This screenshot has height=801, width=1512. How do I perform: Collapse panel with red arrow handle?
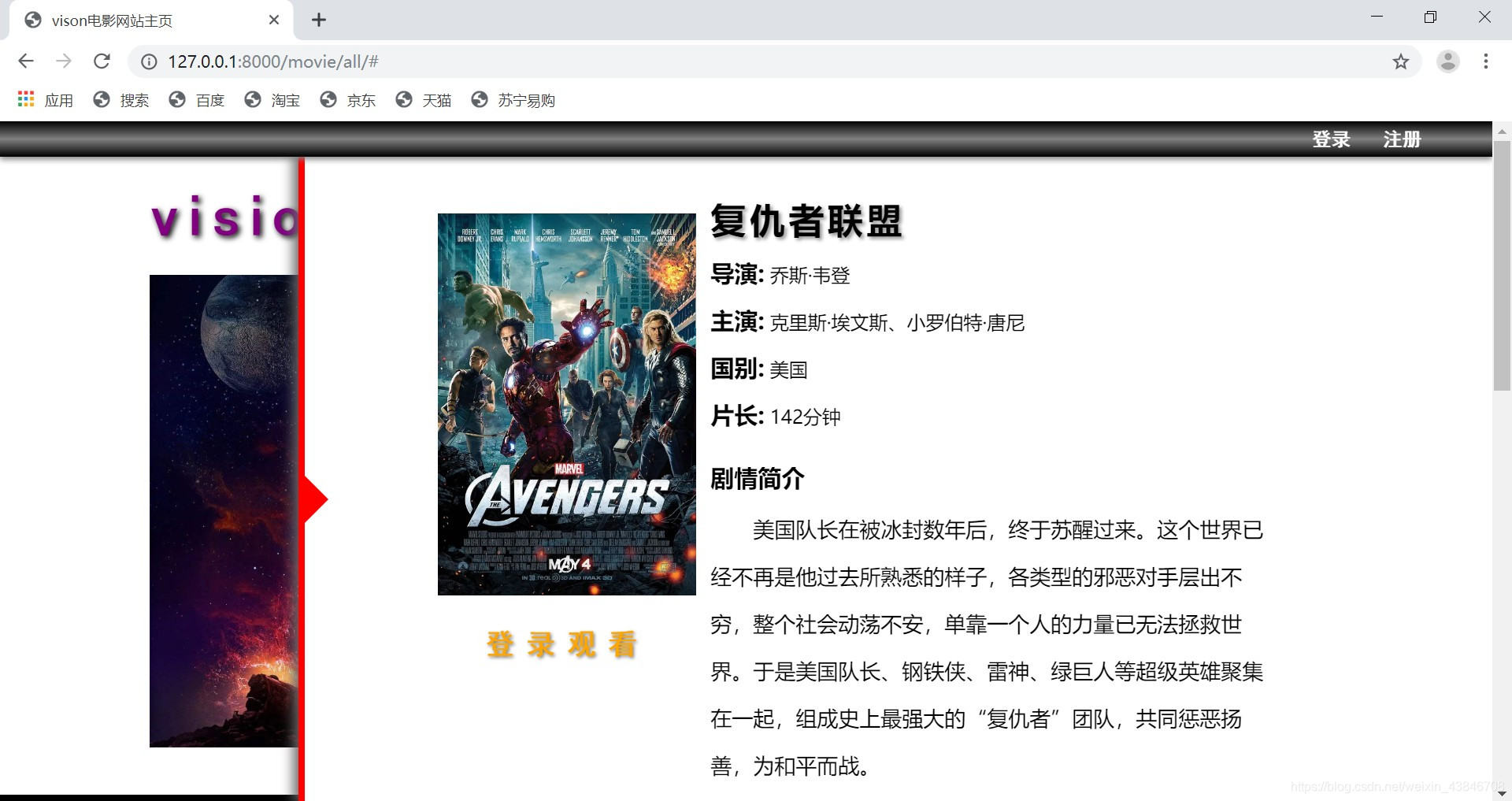(x=315, y=499)
